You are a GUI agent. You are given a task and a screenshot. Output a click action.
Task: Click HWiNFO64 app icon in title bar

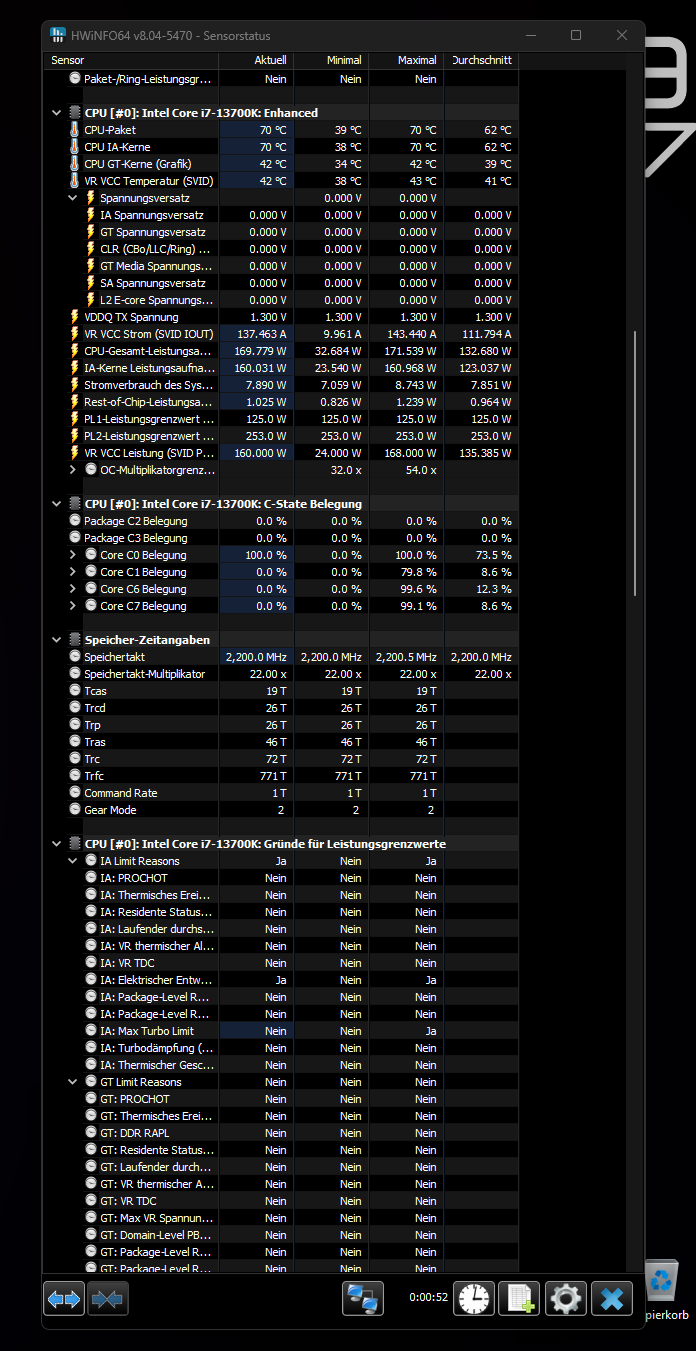pos(58,35)
